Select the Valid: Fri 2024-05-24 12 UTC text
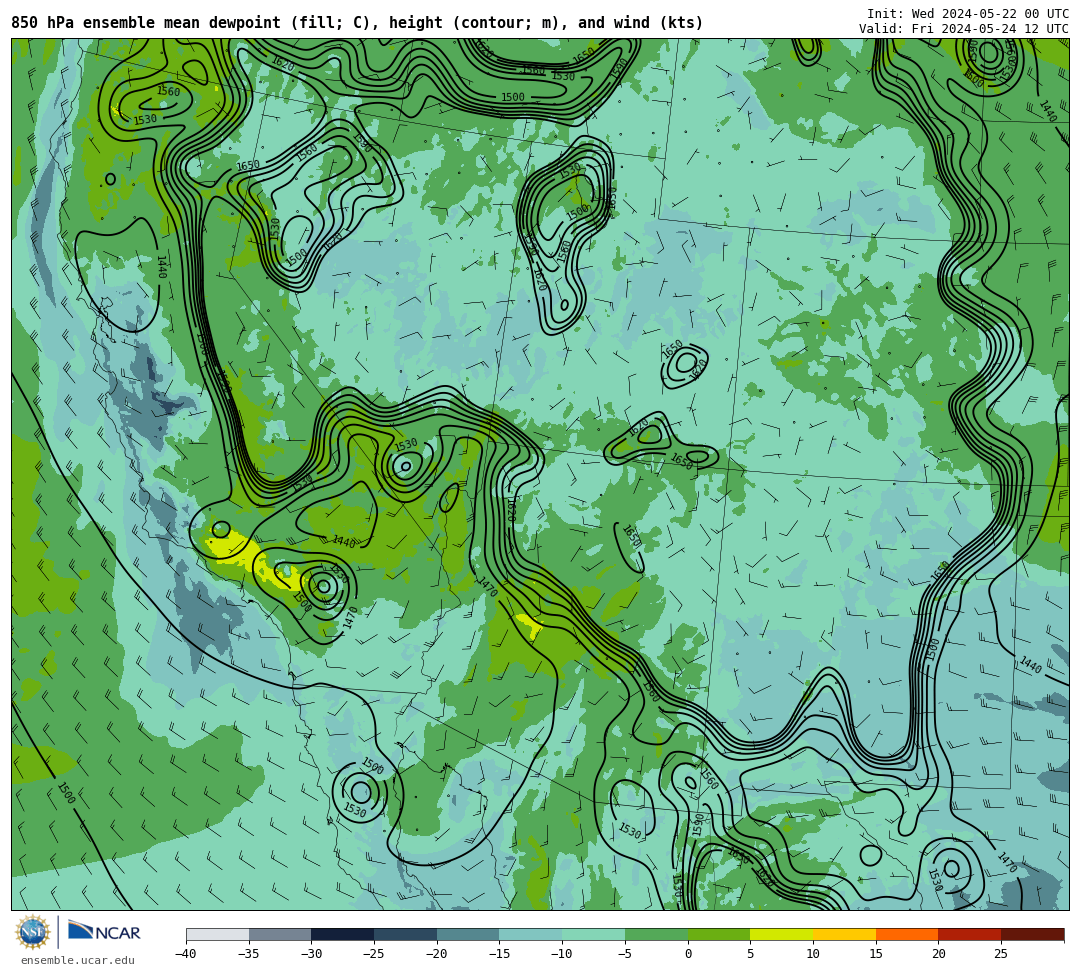Image resolution: width=1080 pixels, height=973 pixels. point(964,28)
